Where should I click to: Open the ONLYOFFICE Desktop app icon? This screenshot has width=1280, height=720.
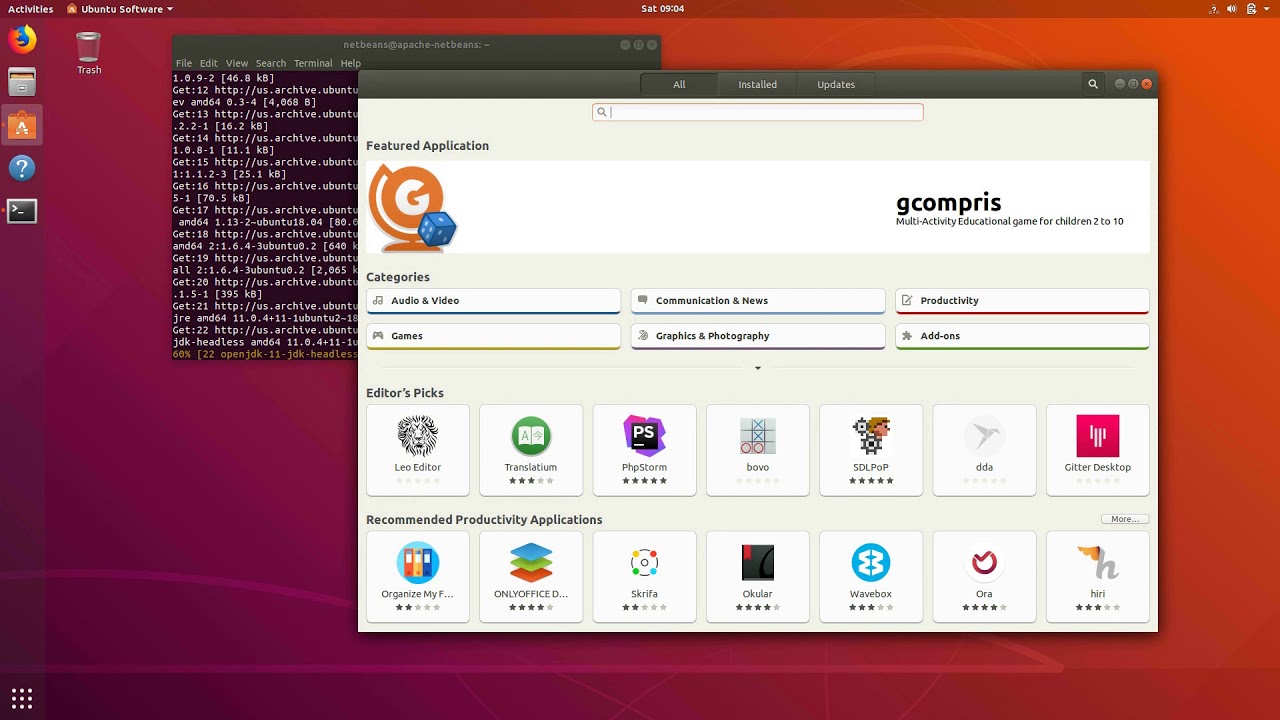pos(531,563)
